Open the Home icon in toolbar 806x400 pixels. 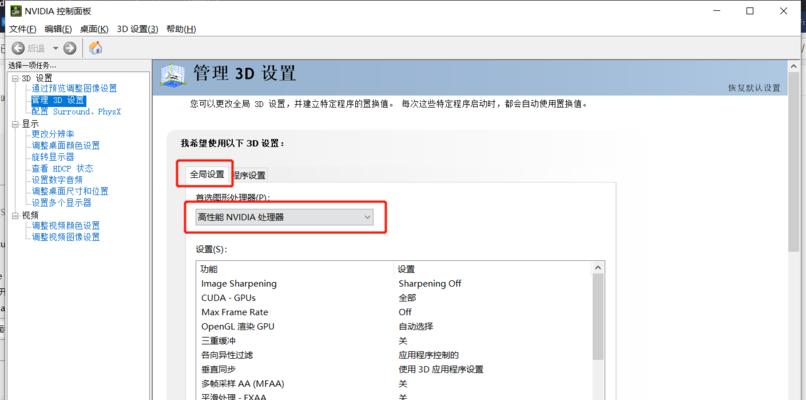[96, 48]
